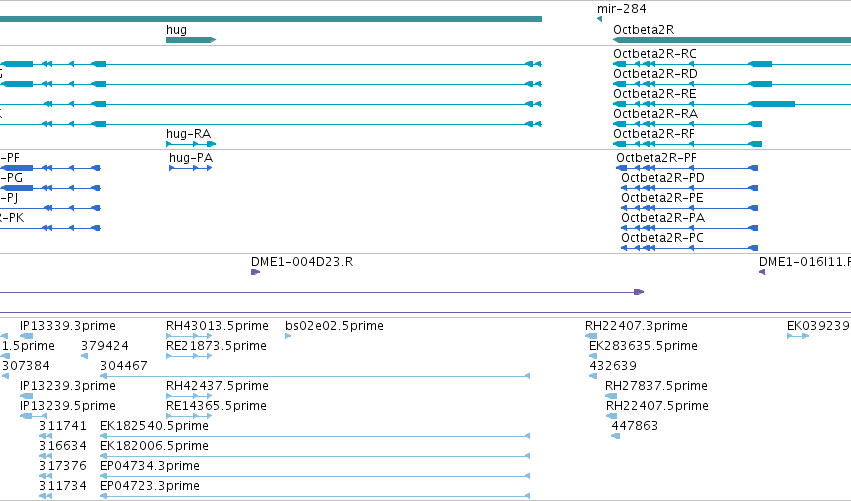Select the Octbeta2R-RD transcript label
This screenshot has width=851, height=501.
tap(655, 74)
